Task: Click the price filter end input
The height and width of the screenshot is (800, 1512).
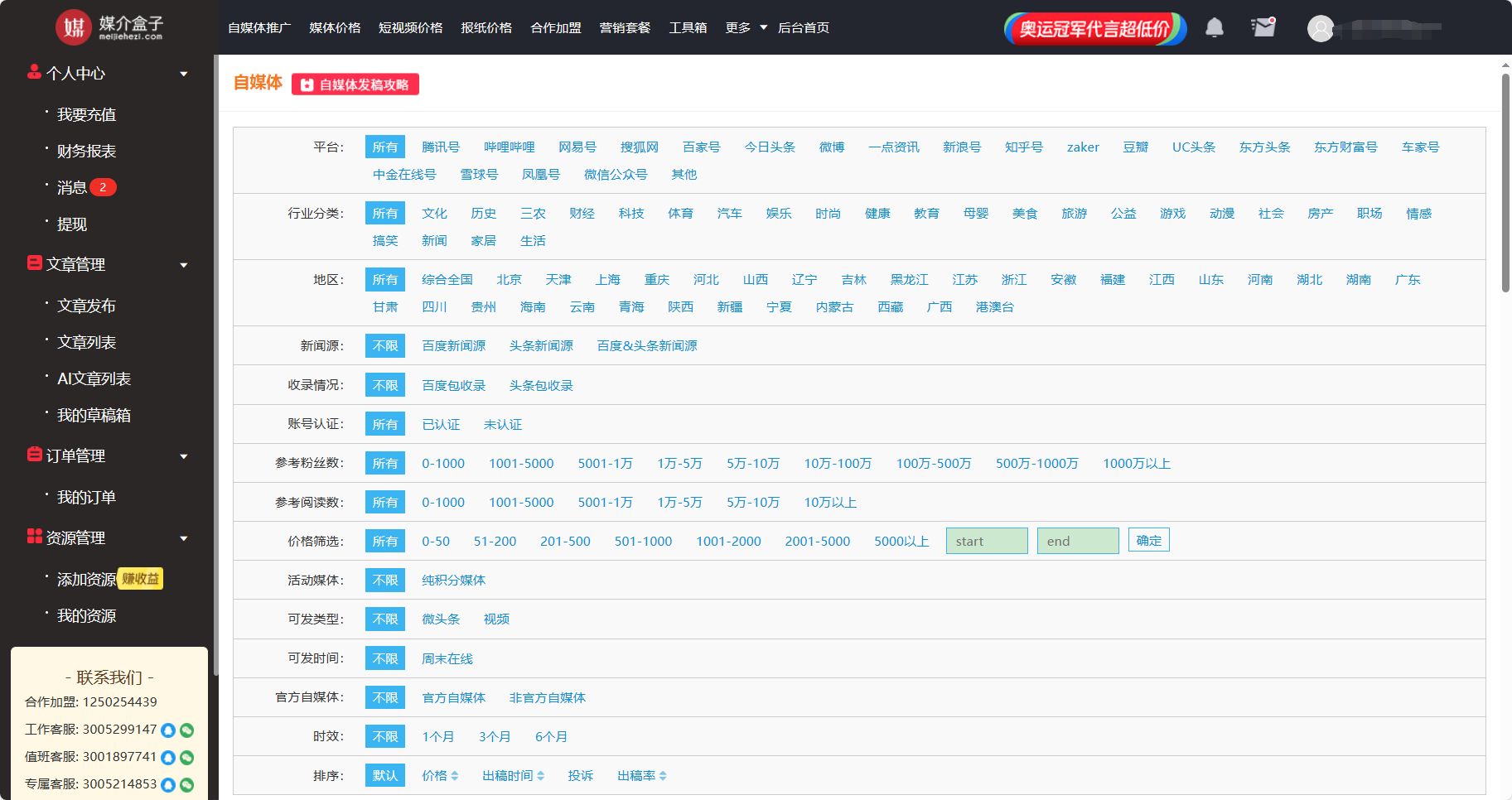Action: (x=1078, y=541)
